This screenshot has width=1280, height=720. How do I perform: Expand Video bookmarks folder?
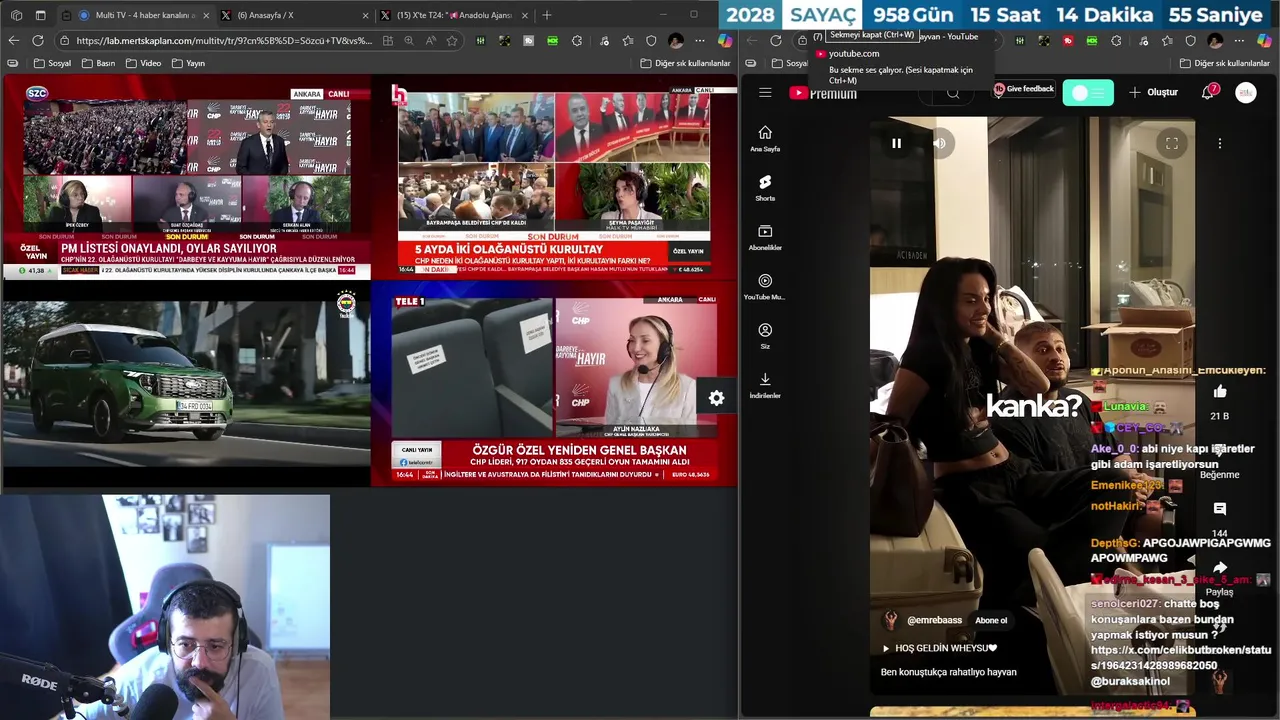point(143,63)
